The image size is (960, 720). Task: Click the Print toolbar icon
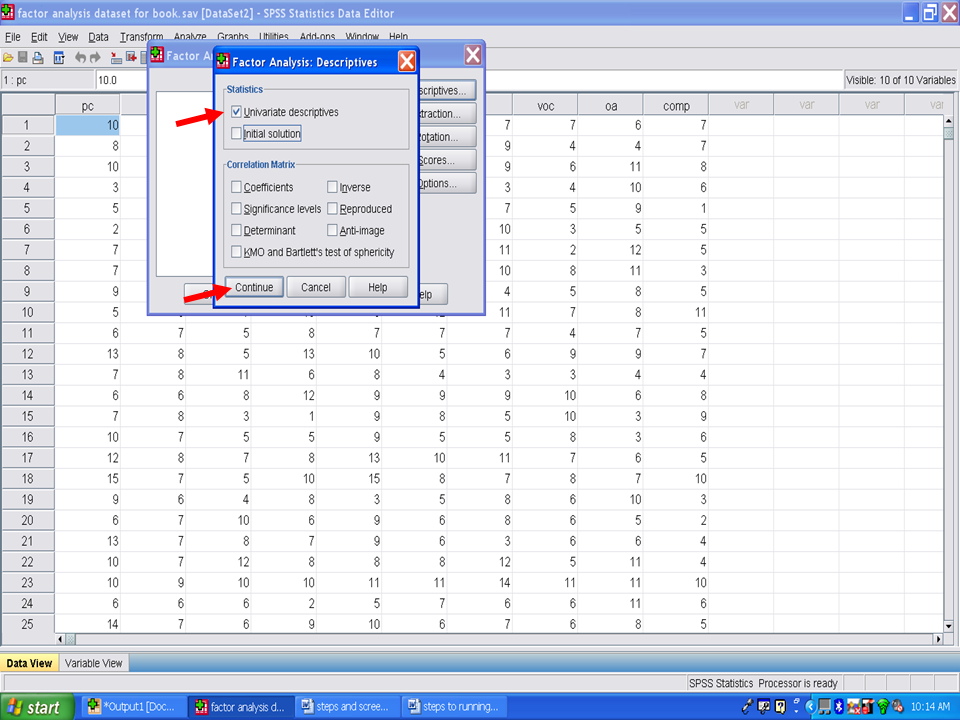[x=38, y=57]
